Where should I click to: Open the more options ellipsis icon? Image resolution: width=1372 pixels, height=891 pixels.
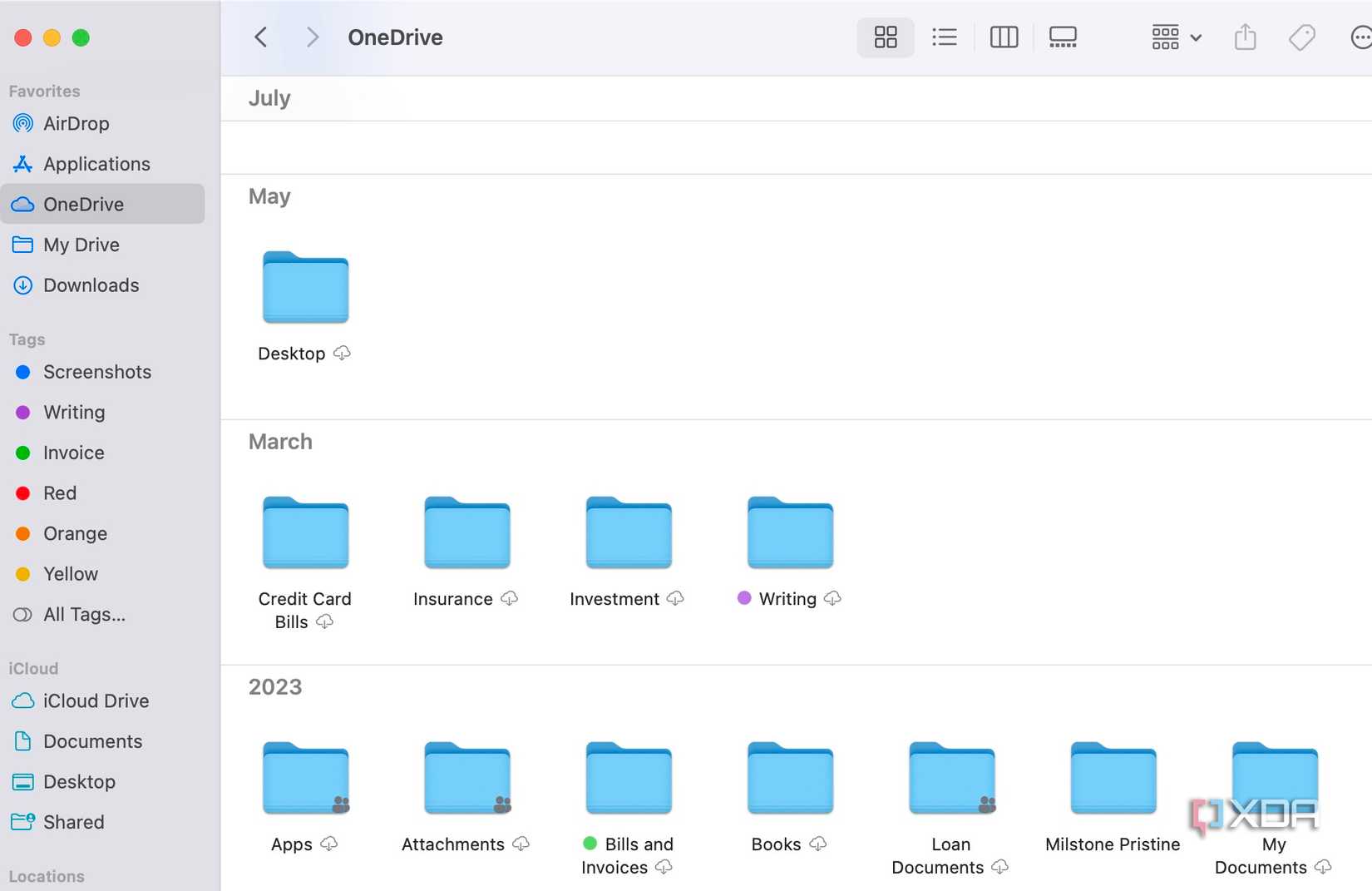point(1361,37)
